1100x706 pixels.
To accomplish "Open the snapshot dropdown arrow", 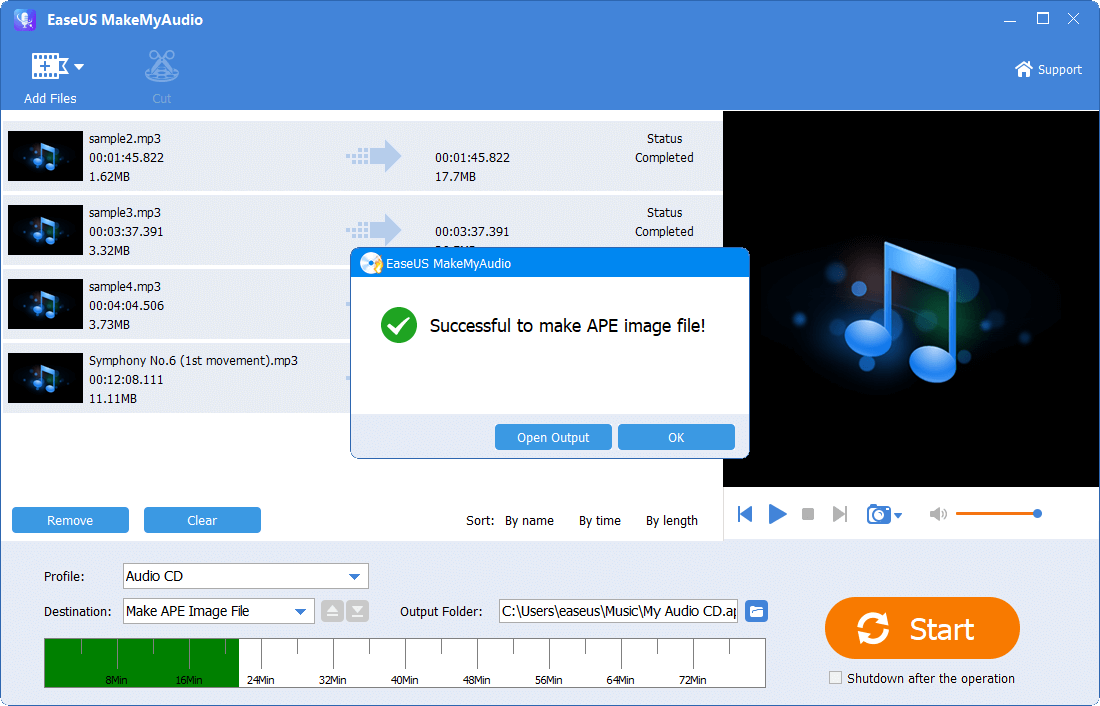I will pyautogui.click(x=897, y=513).
